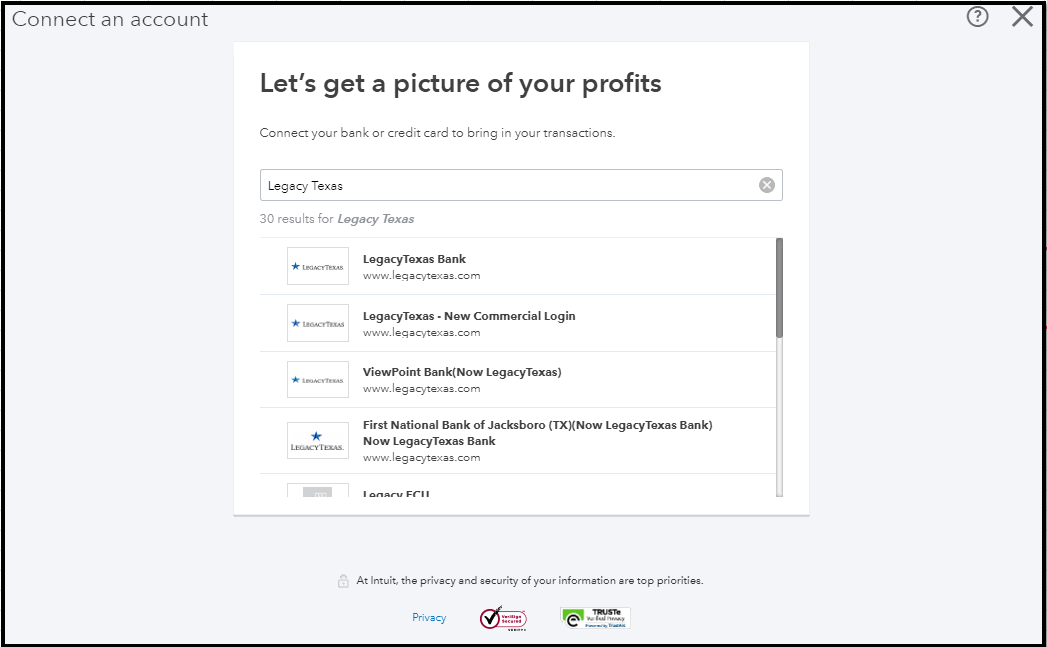Select LegacyTexas Bank from results
Screen dimensions: 1047x647
click(x=414, y=260)
